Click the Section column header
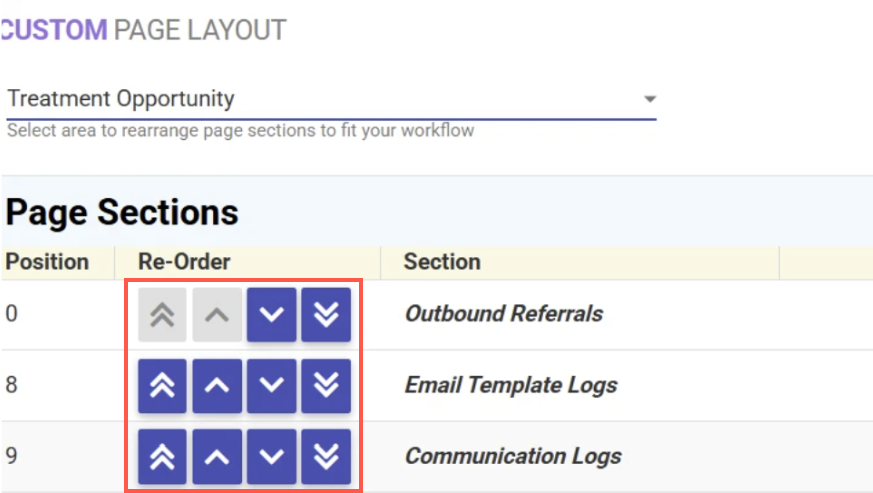This screenshot has height=493, width=873. (442, 262)
